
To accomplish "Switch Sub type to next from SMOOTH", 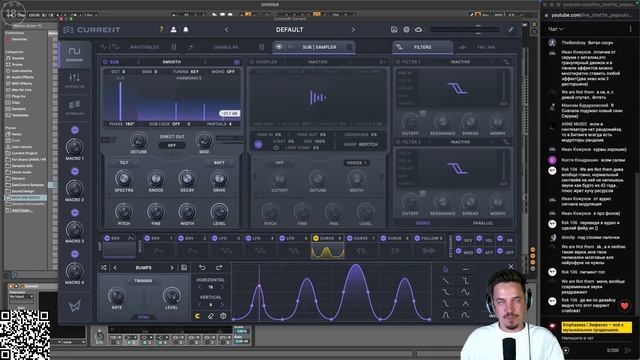I will click(205, 62).
